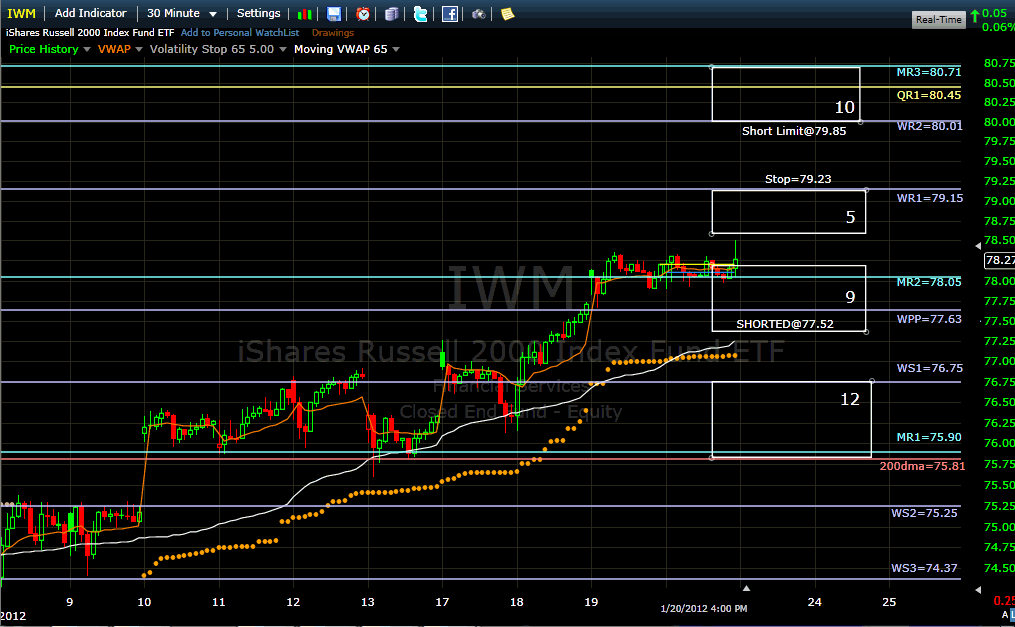Viewport: 1015px width, 627px height.
Task: Save the current chart layout
Action: 333,14
